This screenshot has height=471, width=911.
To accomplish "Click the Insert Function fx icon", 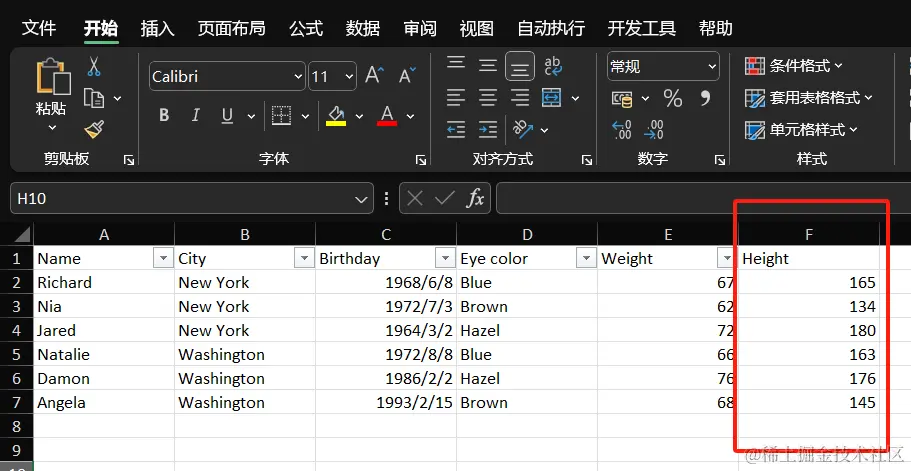I will (475, 199).
